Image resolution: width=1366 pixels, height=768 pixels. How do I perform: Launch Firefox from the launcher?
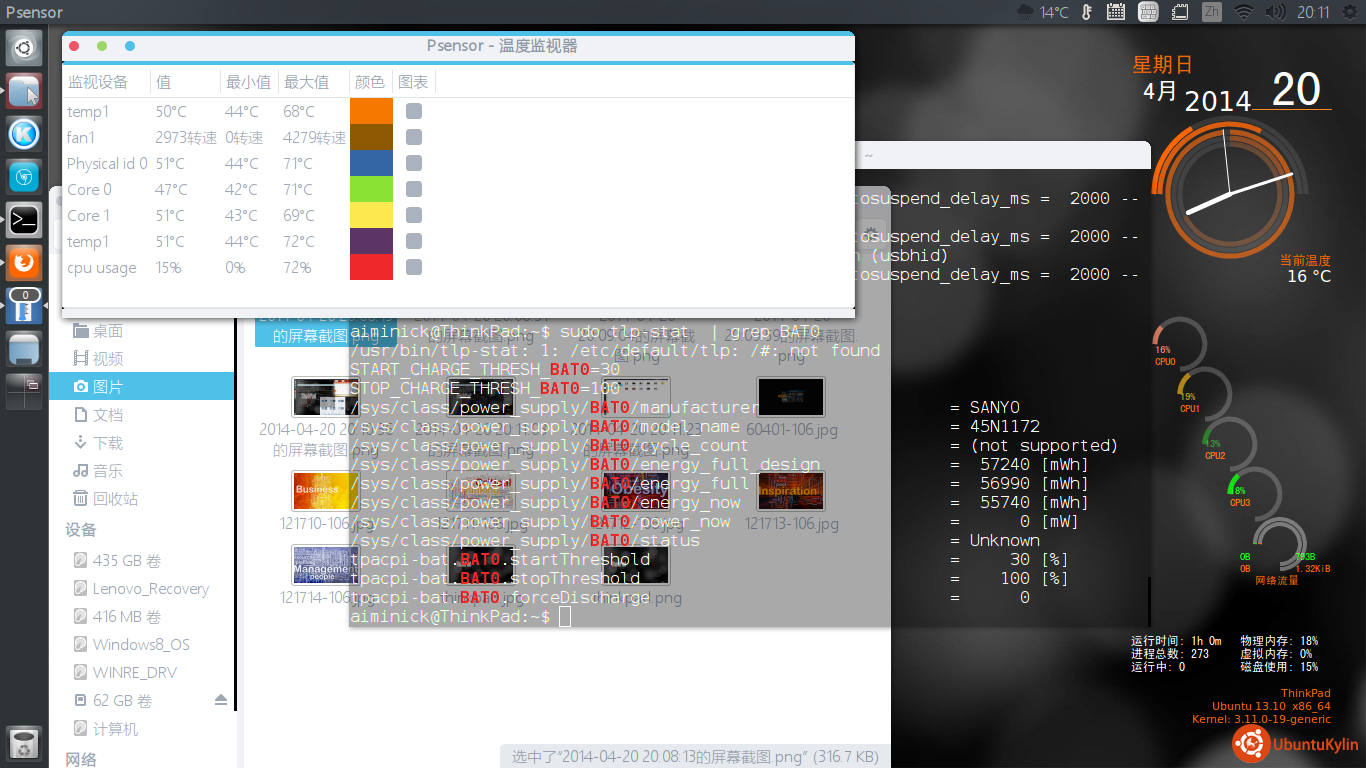(24, 263)
